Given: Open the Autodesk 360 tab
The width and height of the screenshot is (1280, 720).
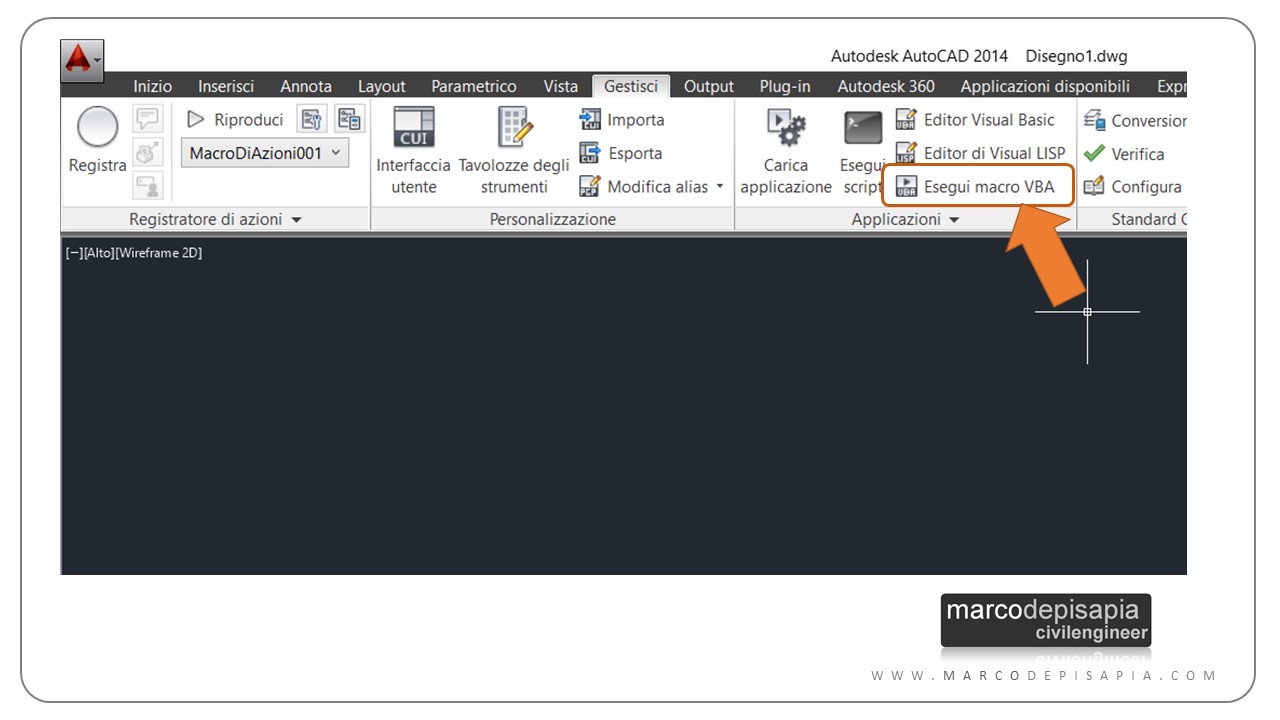Looking at the screenshot, I should click(886, 86).
